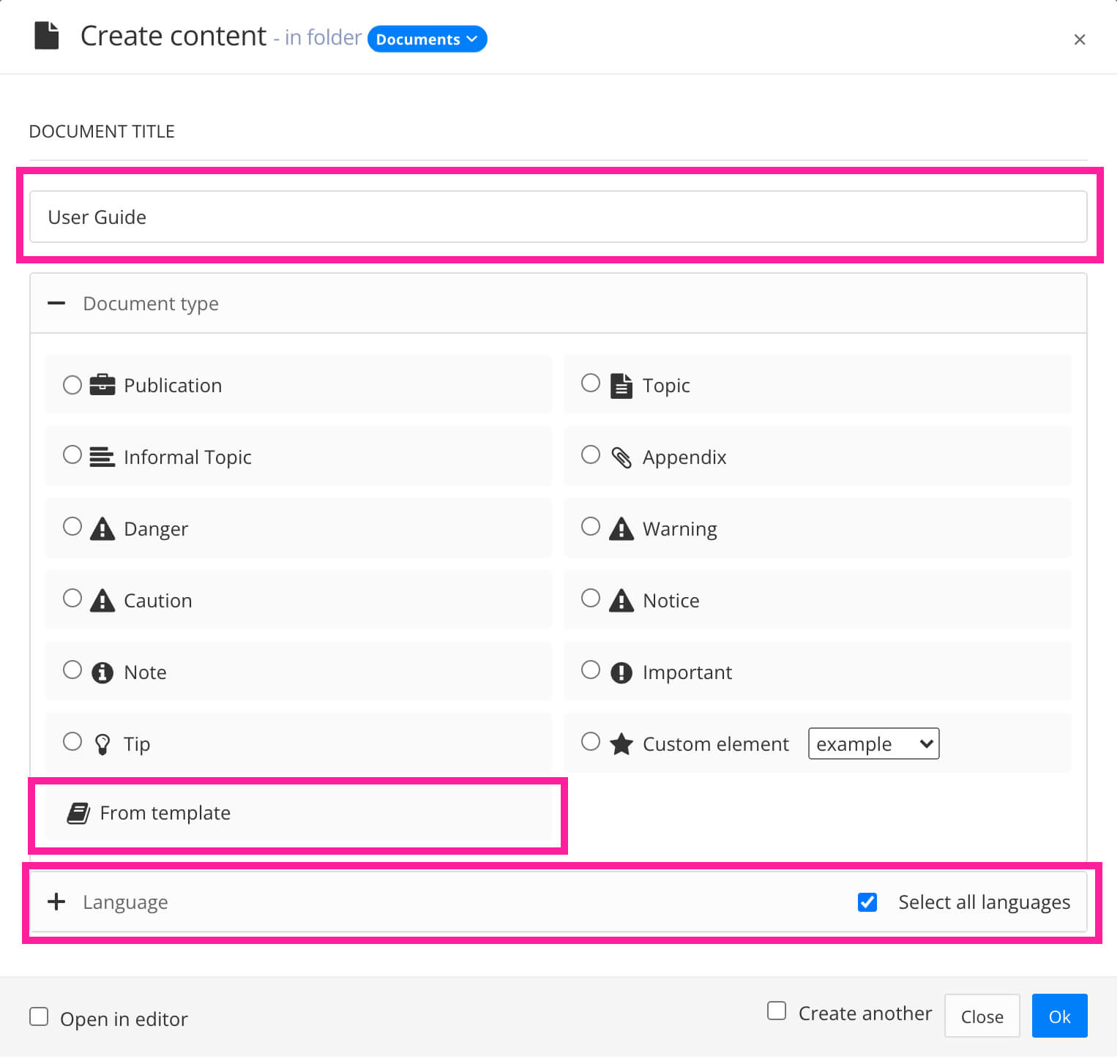Click the Ok button
Screen dimensions: 1120x1064
tap(1059, 1016)
